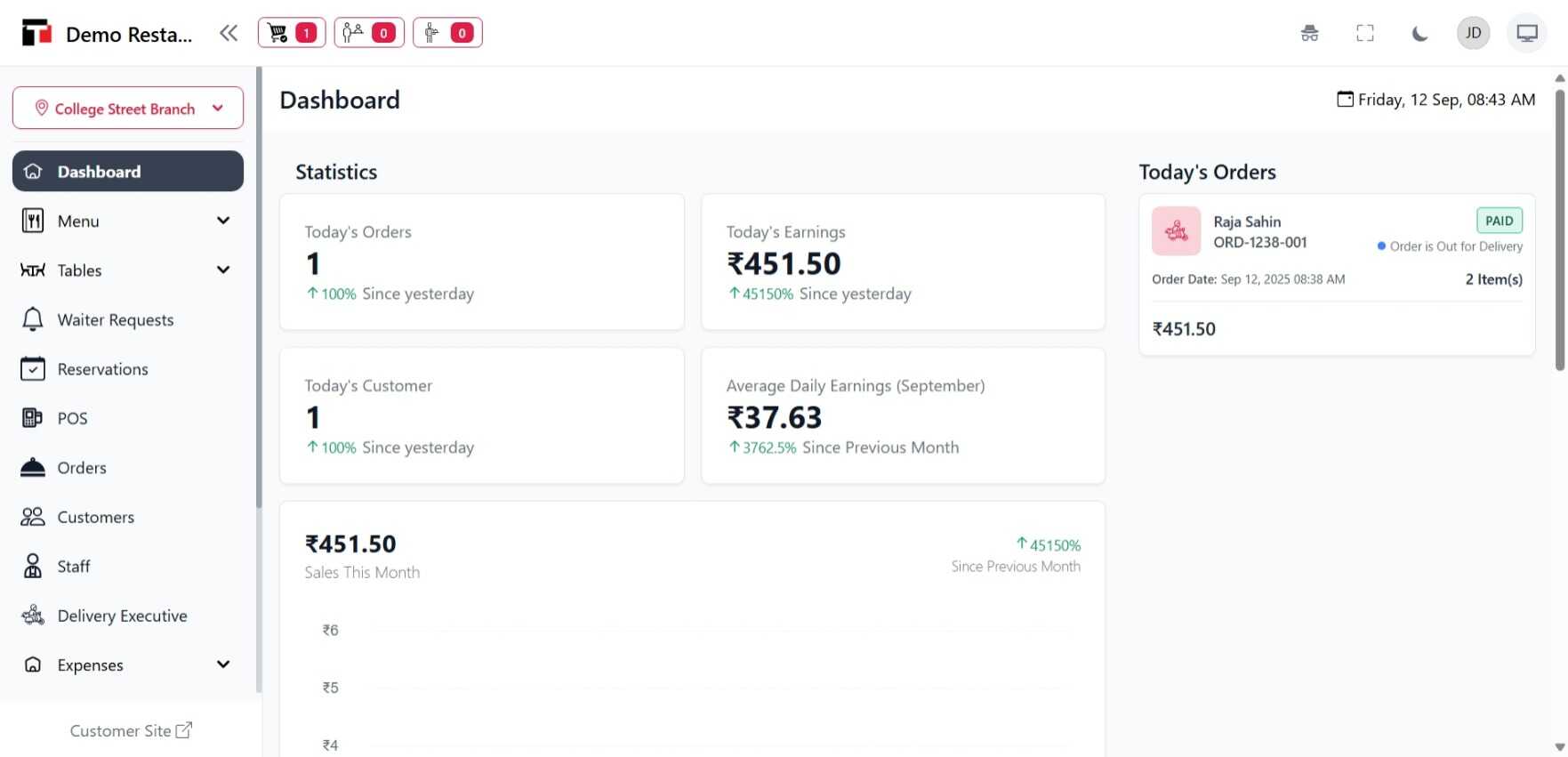
Task: Click the incognito-style icon in top bar
Action: (x=1309, y=34)
